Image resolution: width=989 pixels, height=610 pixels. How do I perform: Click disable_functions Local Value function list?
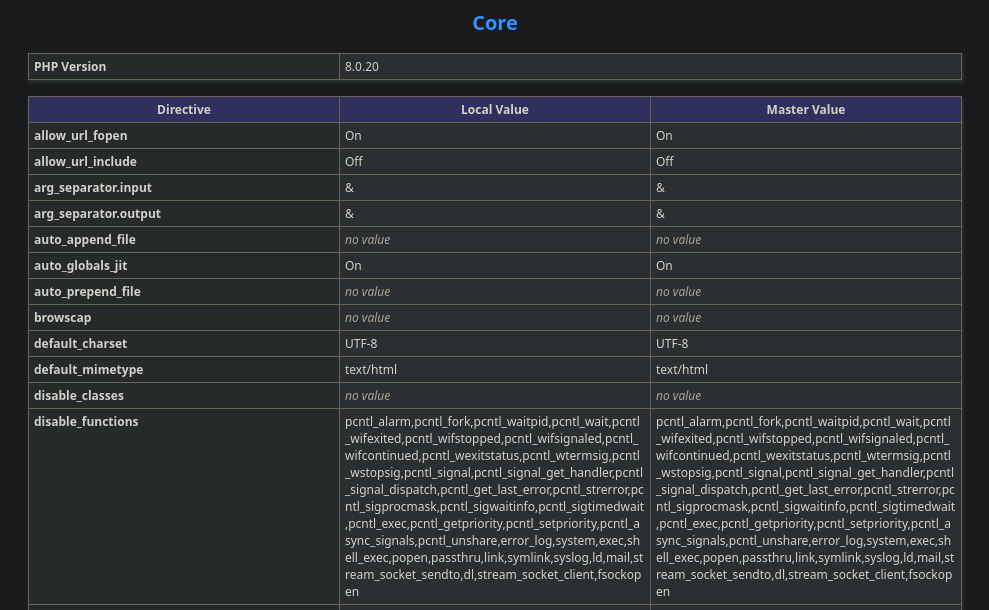(x=494, y=506)
